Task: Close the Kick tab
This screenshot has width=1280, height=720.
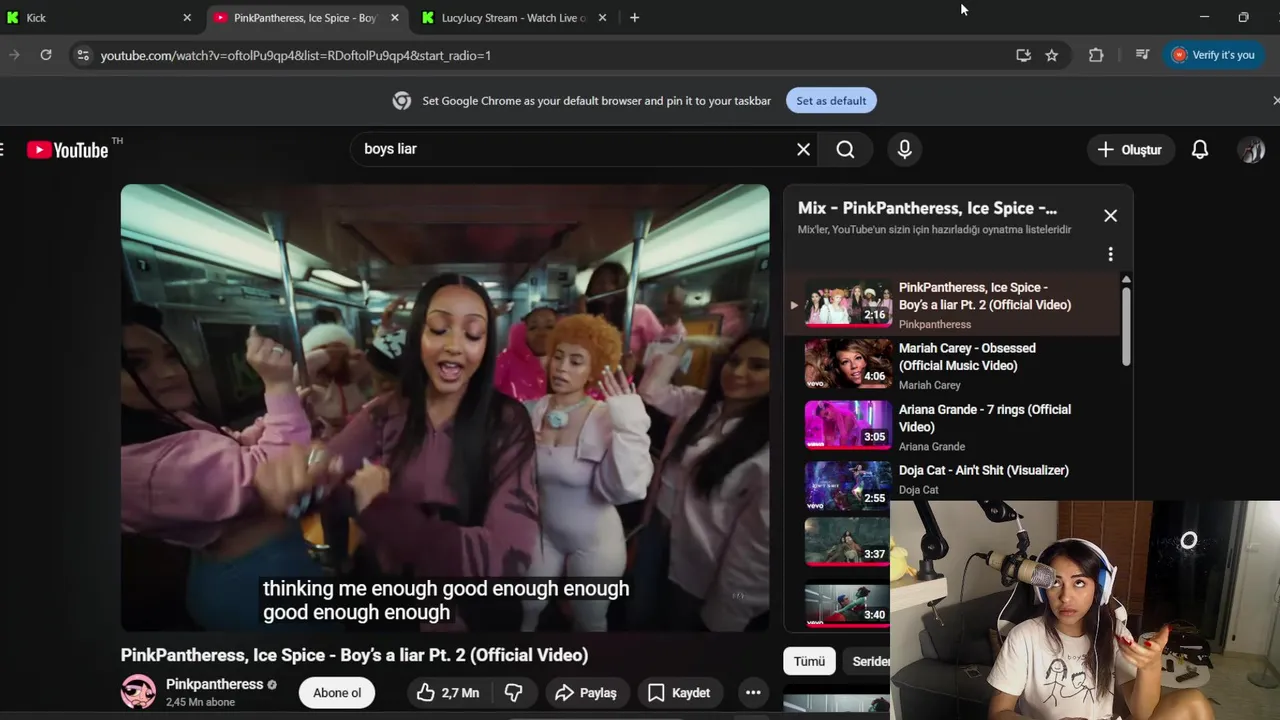Action: pos(186,18)
